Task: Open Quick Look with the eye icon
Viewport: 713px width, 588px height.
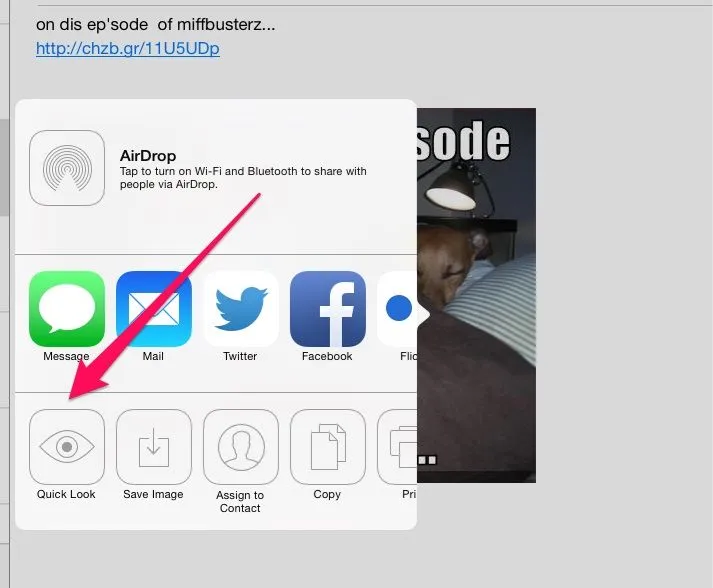Action: point(67,446)
